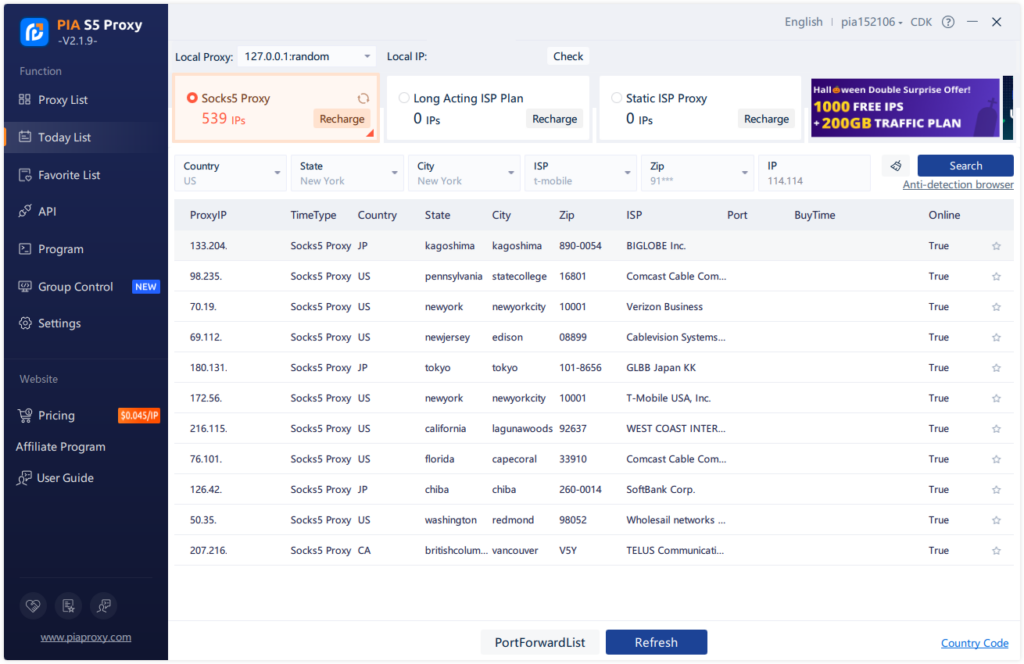Click the handshake-heart icon at bottom left
Screen dimensions: 1024x664
click(x=32, y=606)
